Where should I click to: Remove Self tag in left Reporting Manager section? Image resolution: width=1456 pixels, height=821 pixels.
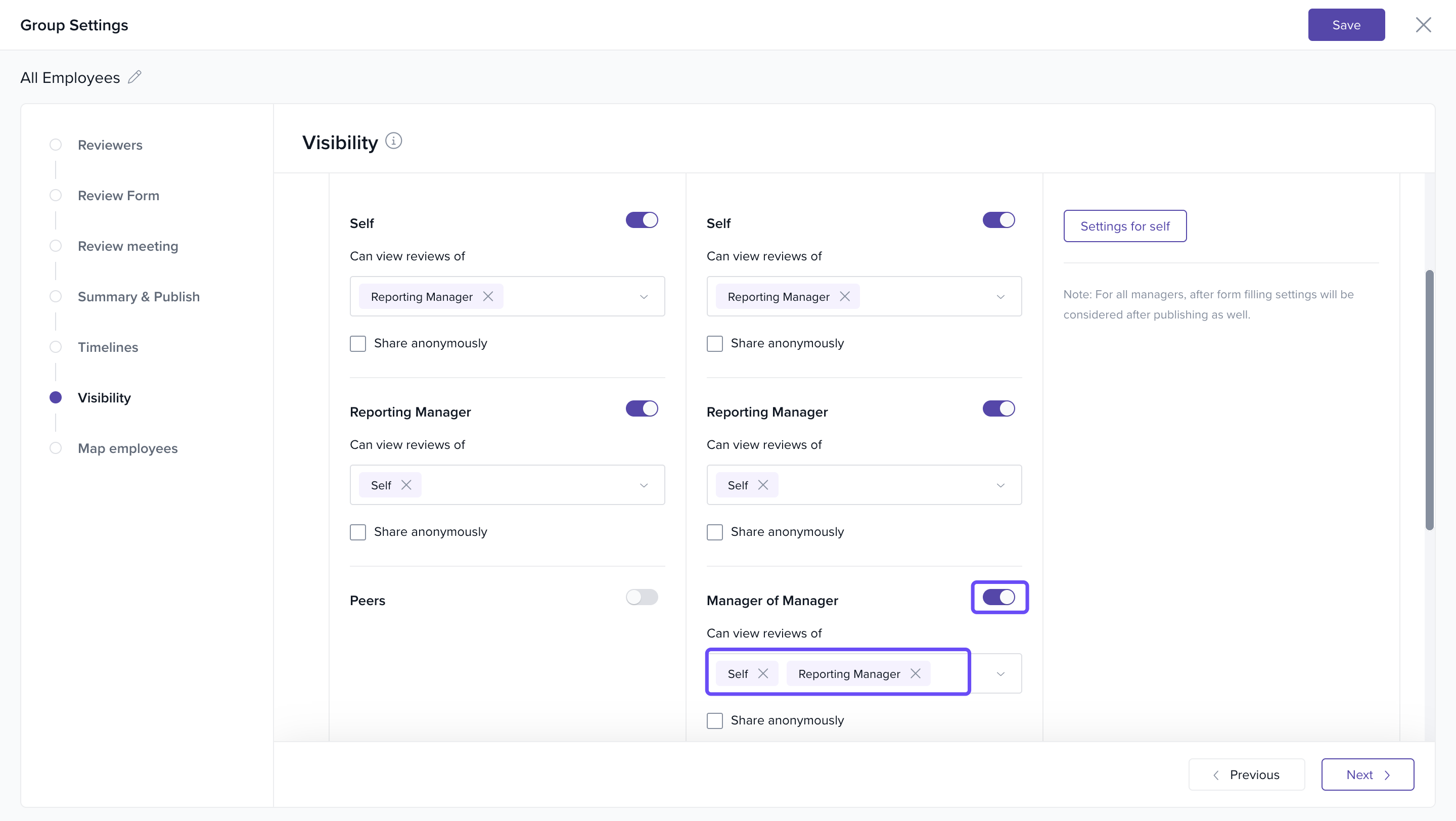(406, 485)
